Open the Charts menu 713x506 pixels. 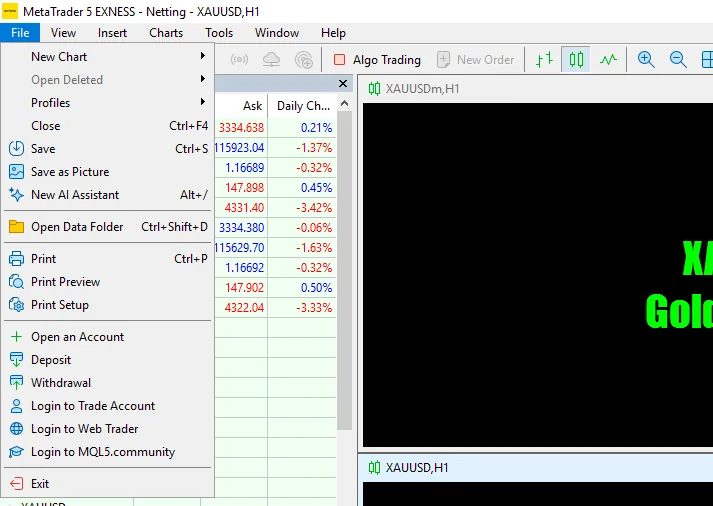166,33
